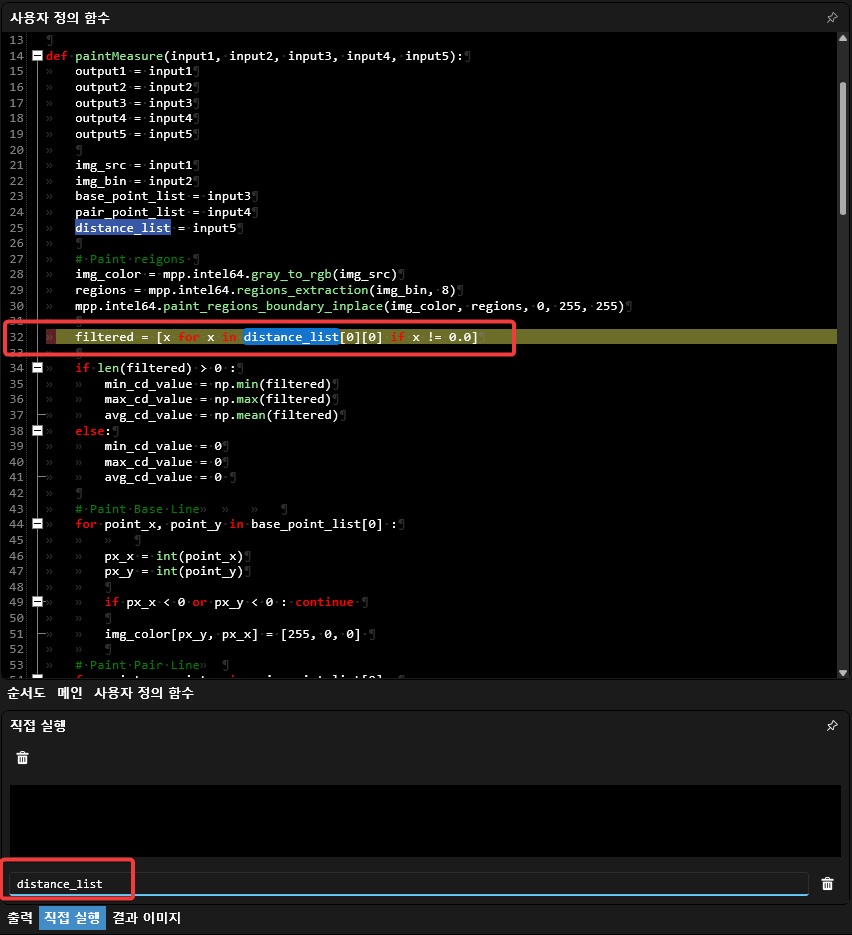Collapse the paintMeasure function at line 14
Viewport: 852px width, 935px height.
[38, 56]
